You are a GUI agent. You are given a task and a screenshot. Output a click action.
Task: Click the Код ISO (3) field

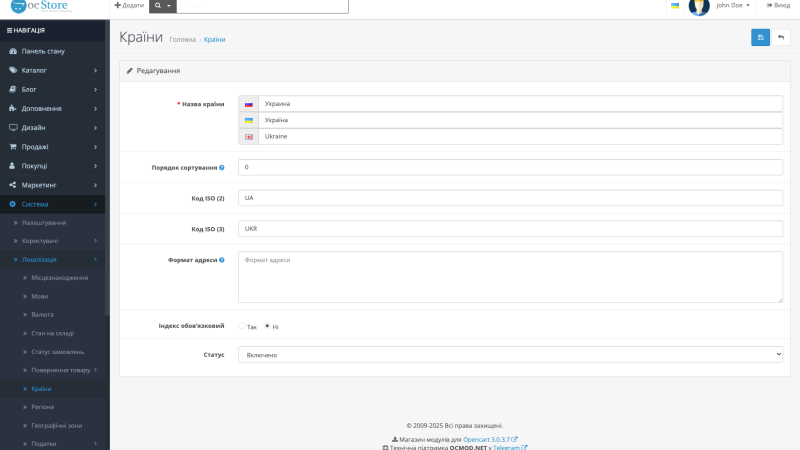(x=510, y=229)
